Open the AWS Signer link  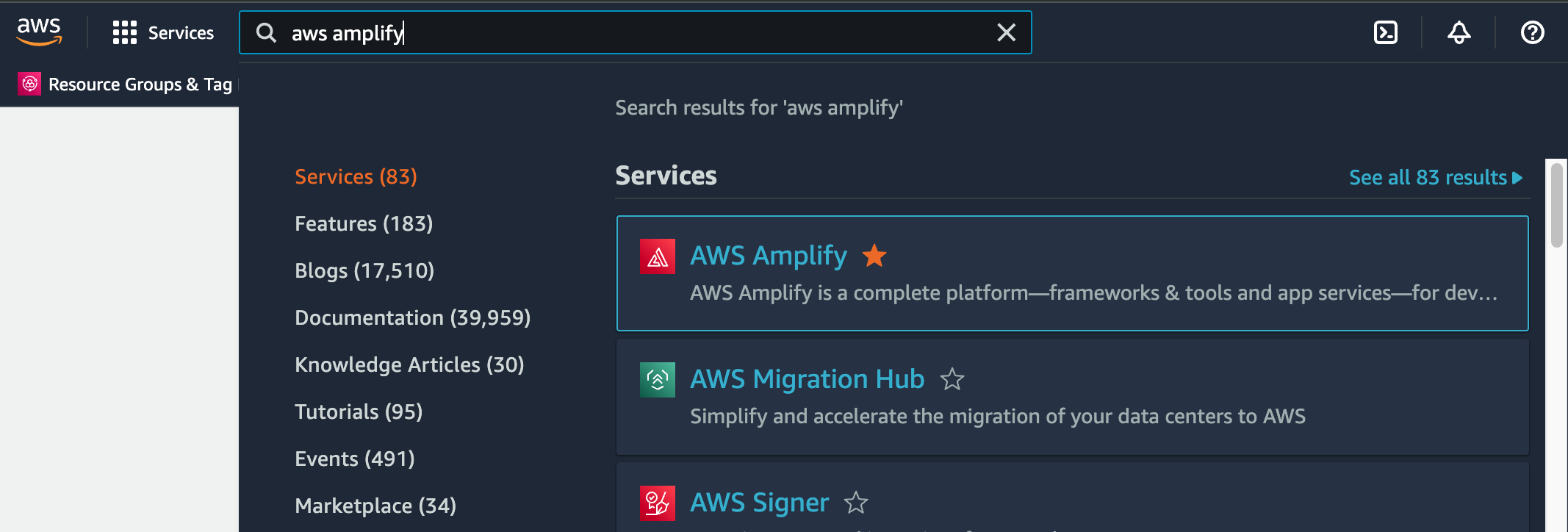pos(759,503)
